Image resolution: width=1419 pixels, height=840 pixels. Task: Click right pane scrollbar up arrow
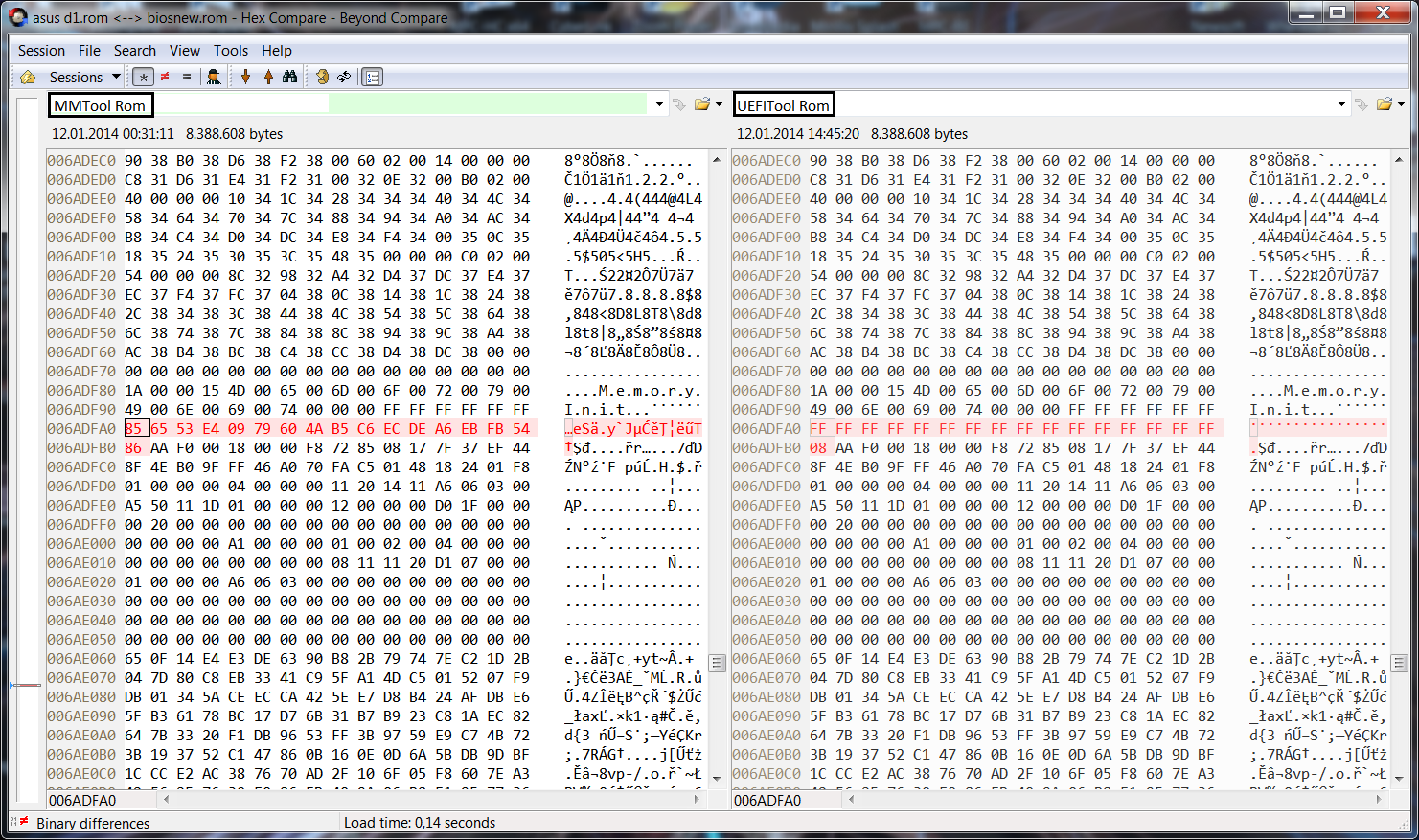pyautogui.click(x=1399, y=159)
